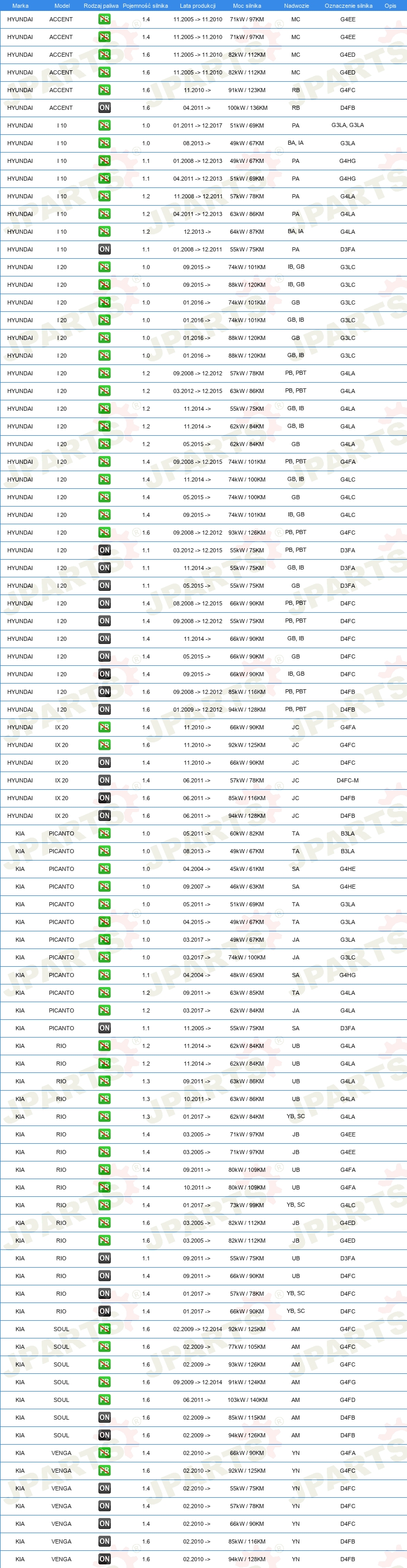Viewport: 407px width, 1568px height.
Task: Click power value 73kW / 99KM
Action: [x=247, y=1205]
